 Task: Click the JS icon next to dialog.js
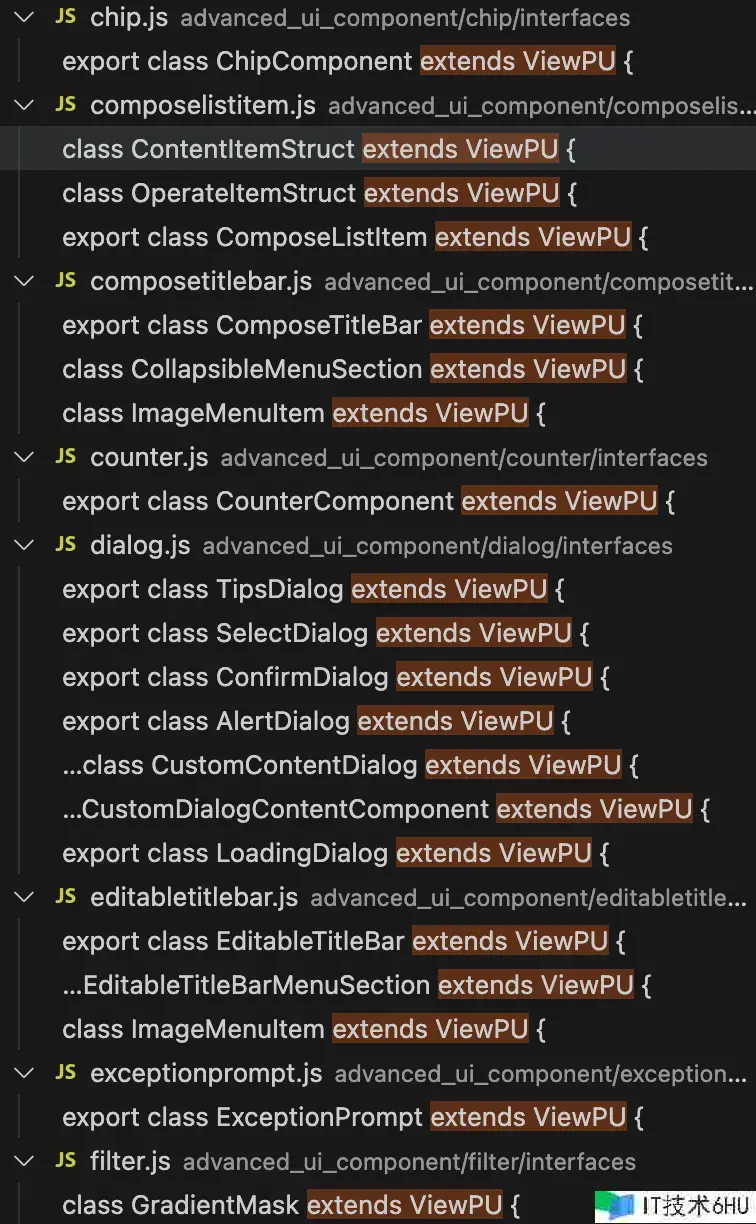[65, 545]
